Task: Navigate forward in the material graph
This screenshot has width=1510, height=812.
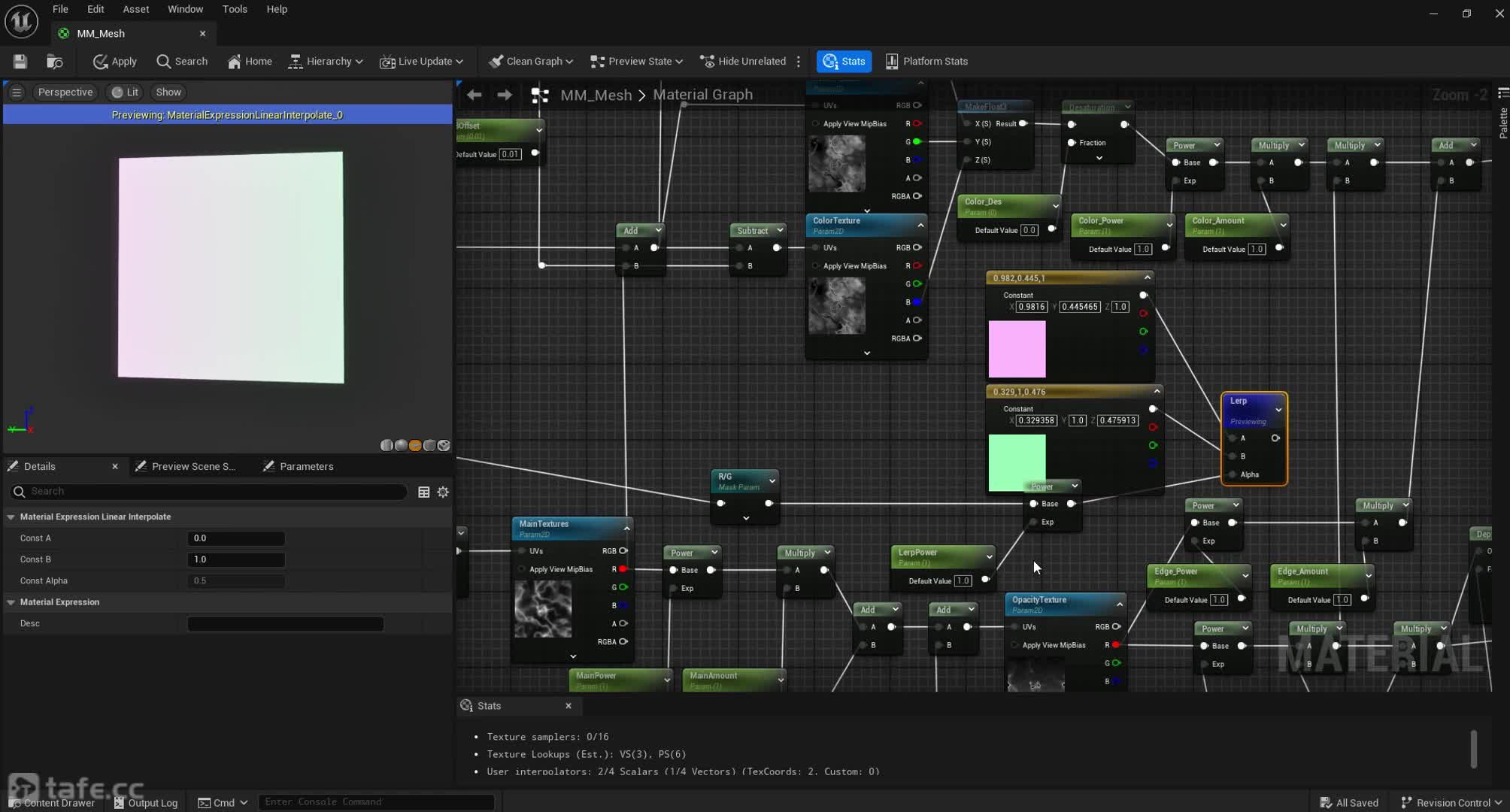Action: [x=505, y=95]
